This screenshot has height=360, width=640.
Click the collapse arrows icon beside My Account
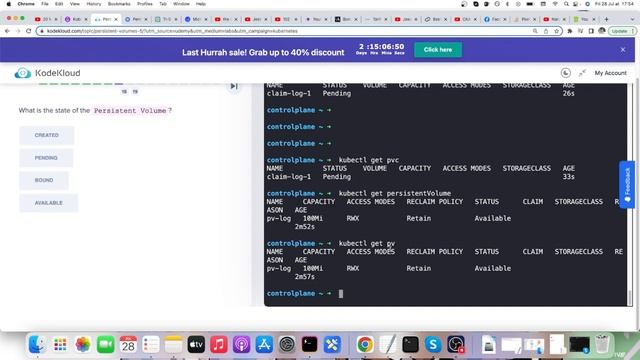(582, 73)
